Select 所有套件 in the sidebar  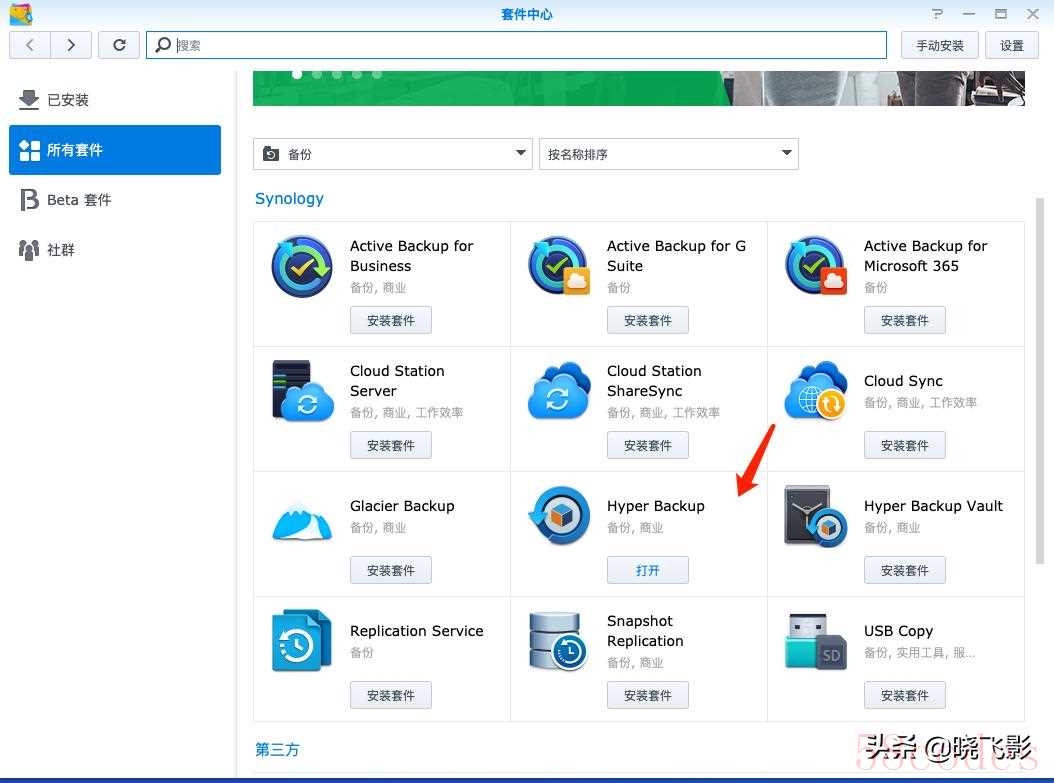pyautogui.click(x=115, y=150)
